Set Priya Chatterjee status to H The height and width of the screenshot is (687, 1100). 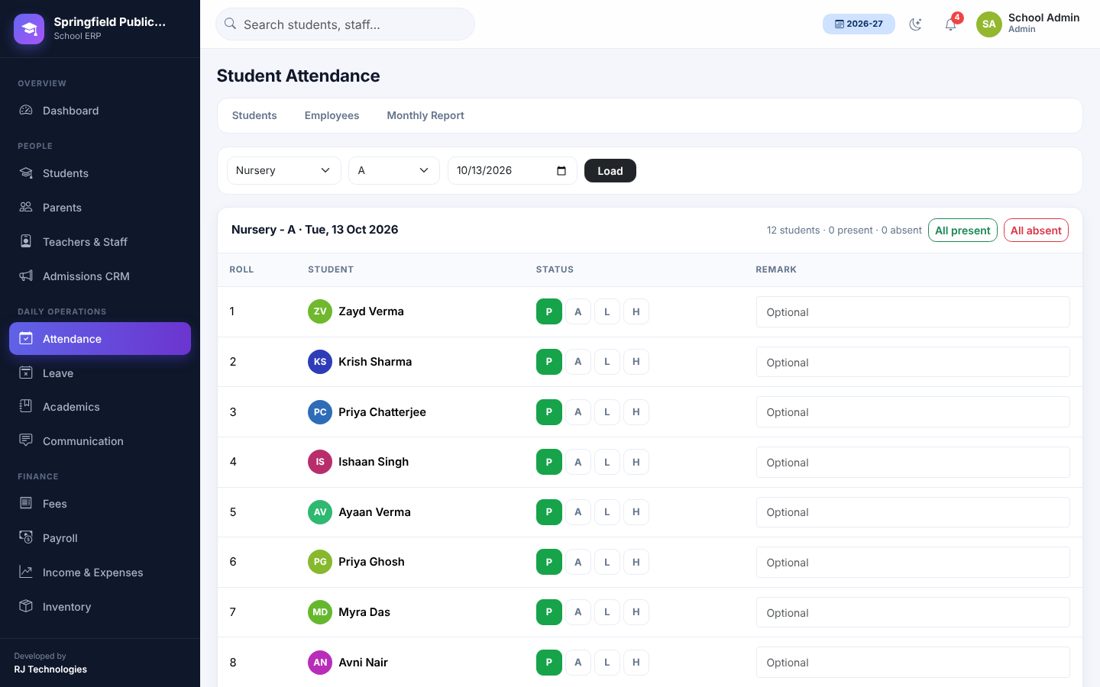point(636,412)
